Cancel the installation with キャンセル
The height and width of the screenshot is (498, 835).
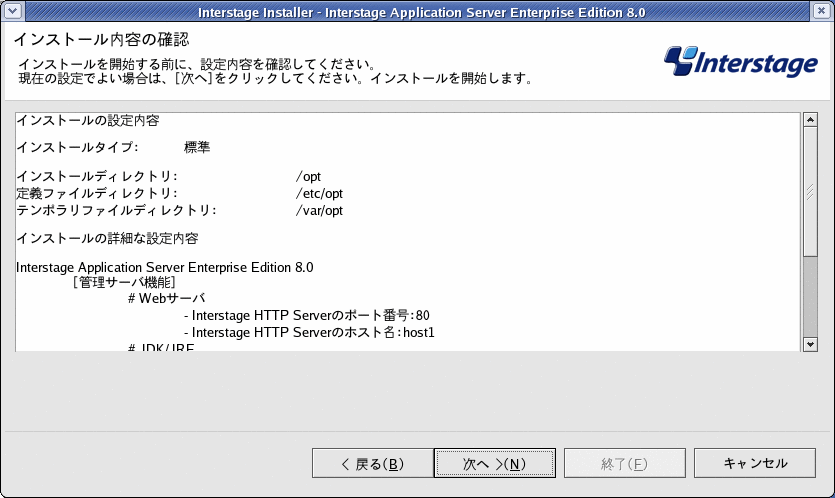click(x=755, y=463)
